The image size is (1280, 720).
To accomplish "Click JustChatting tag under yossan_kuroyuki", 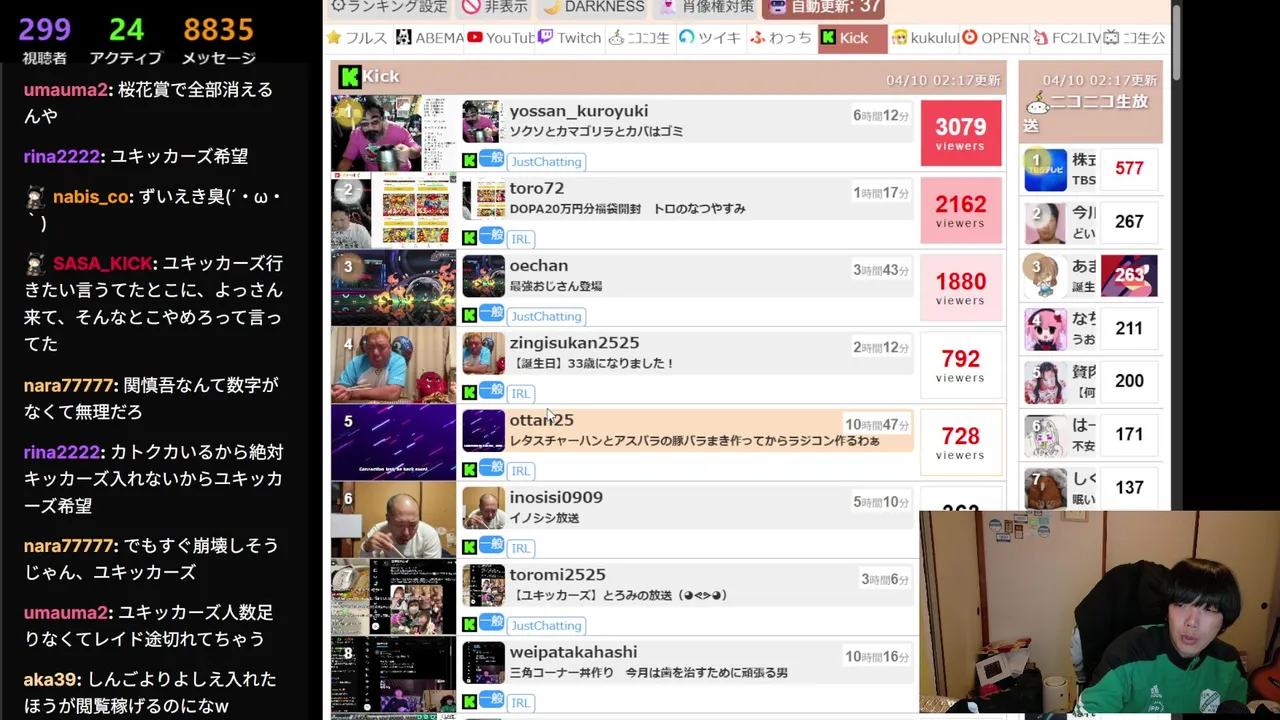I will (x=546, y=161).
